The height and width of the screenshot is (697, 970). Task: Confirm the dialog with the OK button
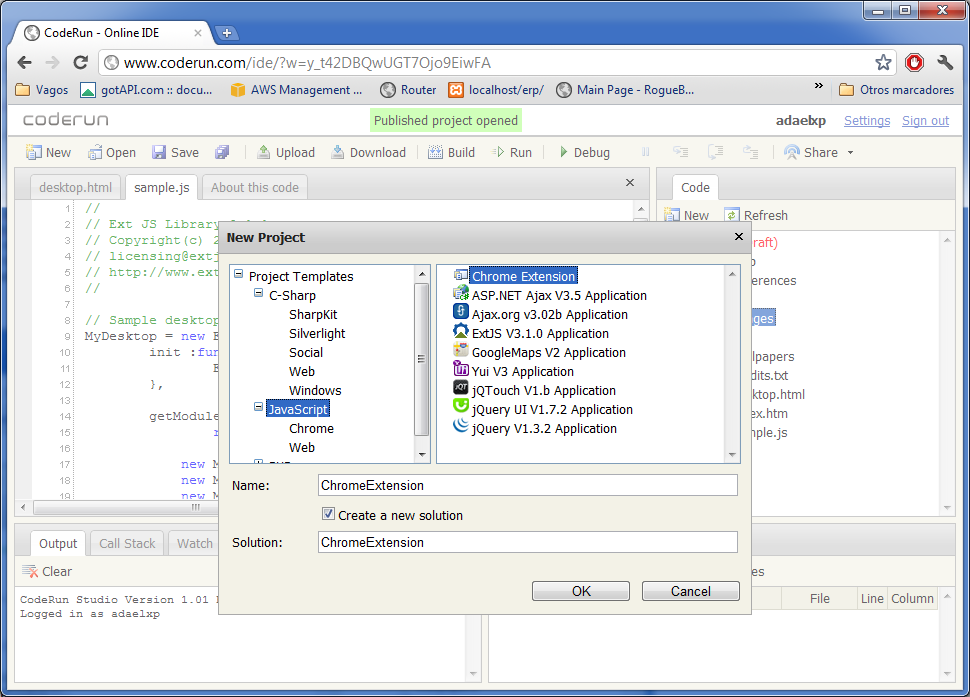click(581, 591)
